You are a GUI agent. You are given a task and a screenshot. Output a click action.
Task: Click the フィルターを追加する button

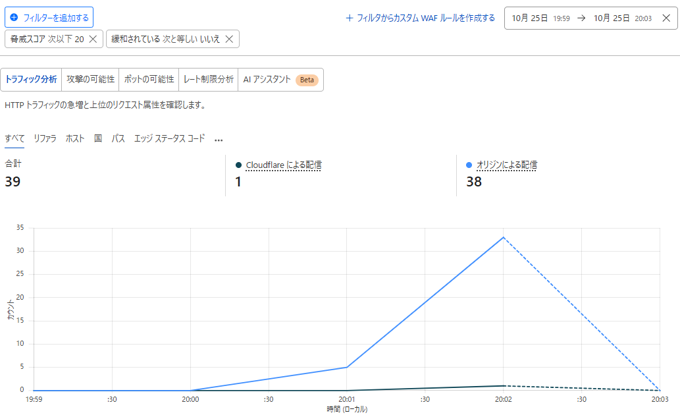(x=49, y=17)
